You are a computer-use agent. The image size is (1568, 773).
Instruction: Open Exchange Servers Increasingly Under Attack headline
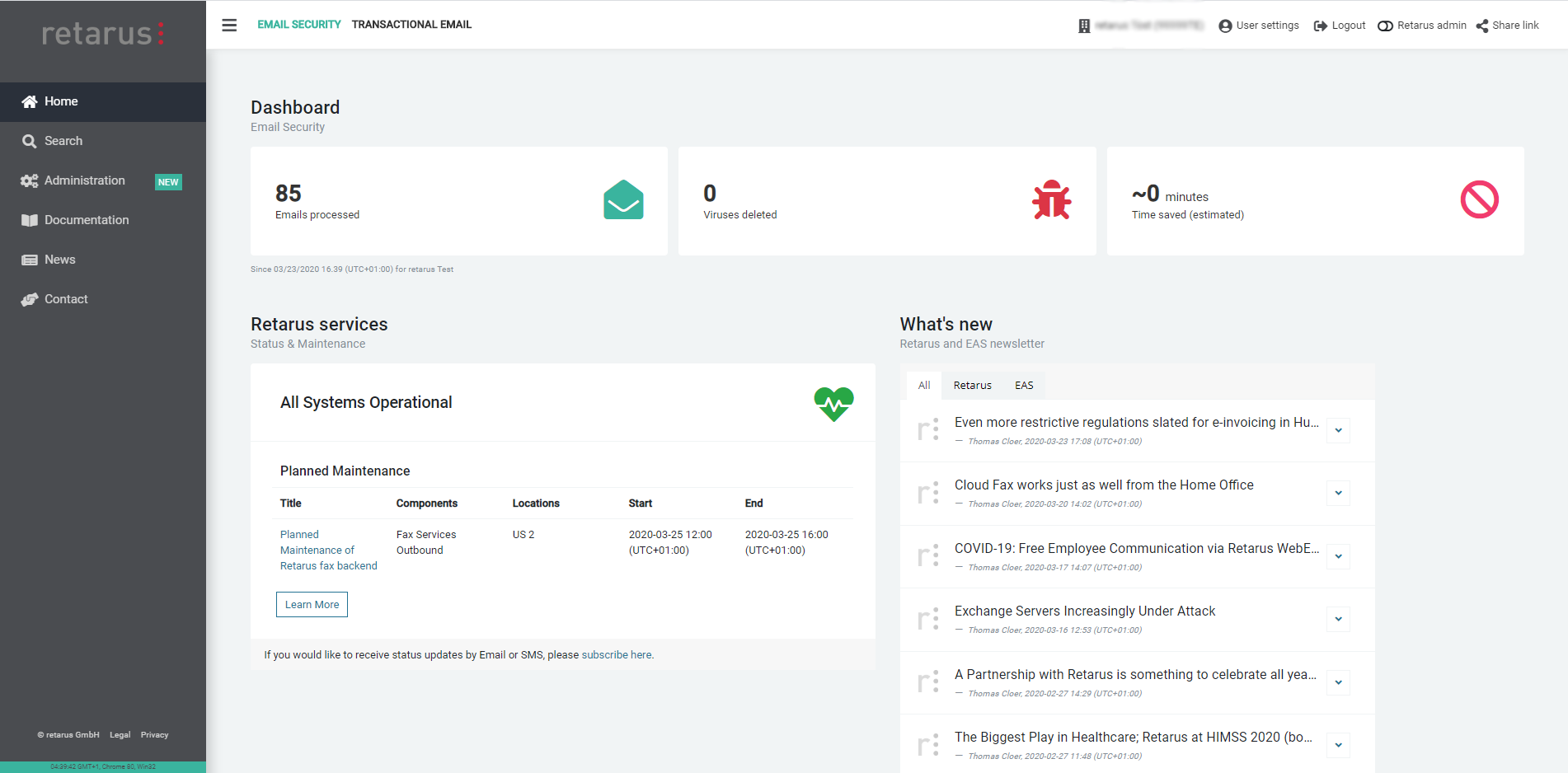[x=1085, y=611]
